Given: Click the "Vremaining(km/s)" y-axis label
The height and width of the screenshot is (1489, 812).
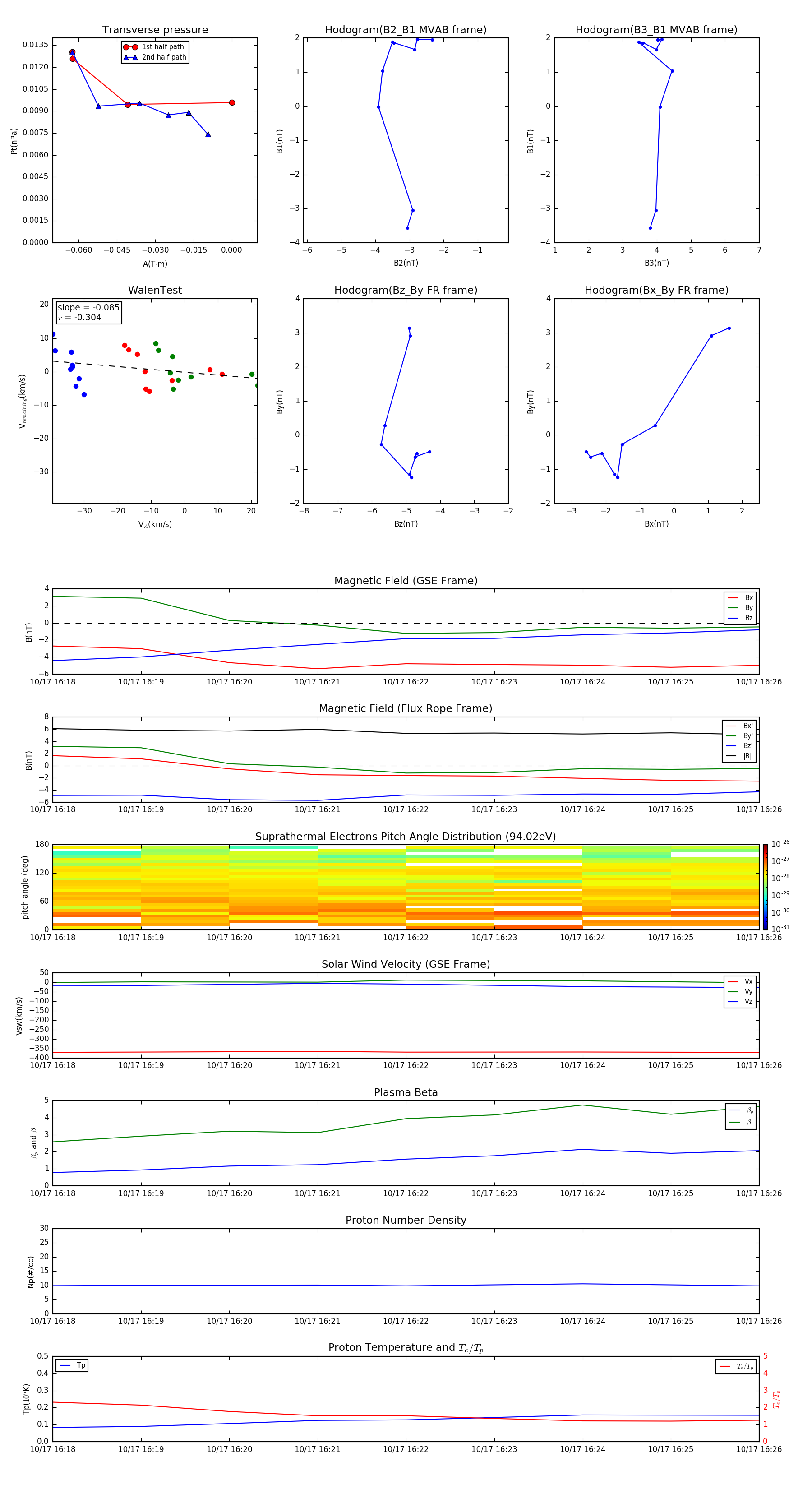Looking at the screenshot, I should [x=23, y=401].
